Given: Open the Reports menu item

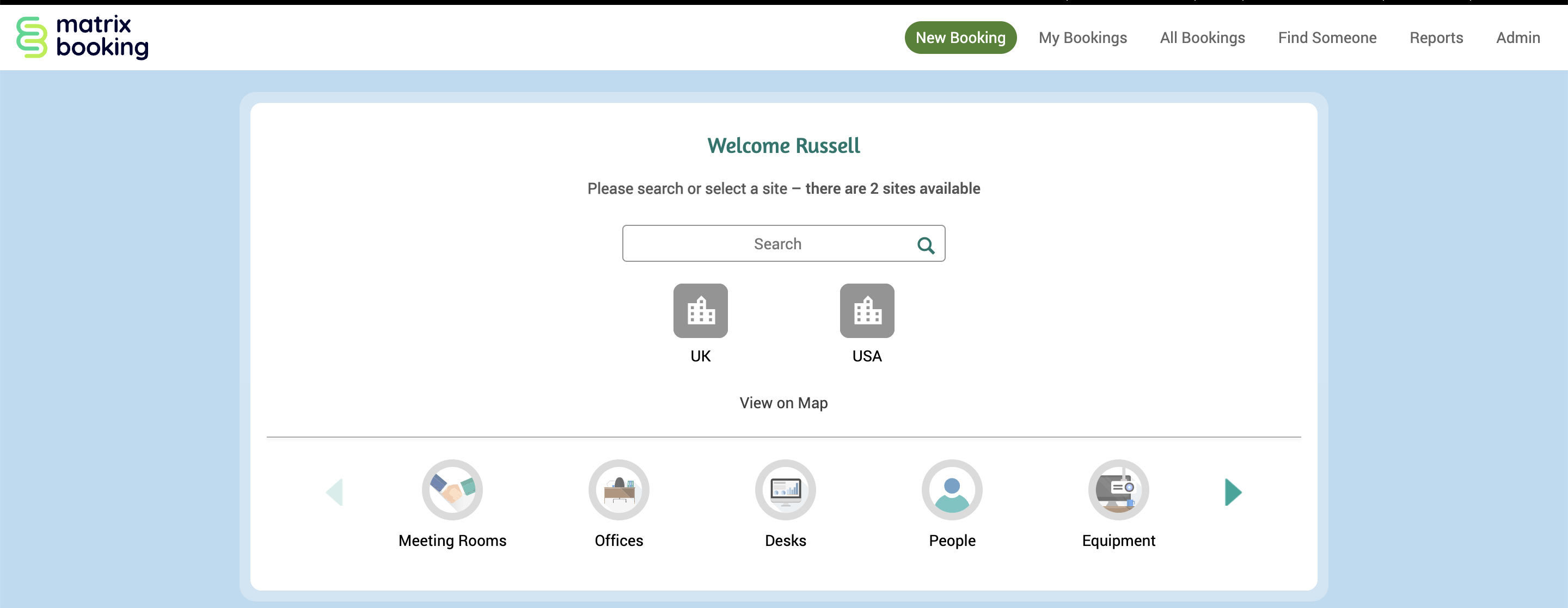Looking at the screenshot, I should coord(1436,38).
